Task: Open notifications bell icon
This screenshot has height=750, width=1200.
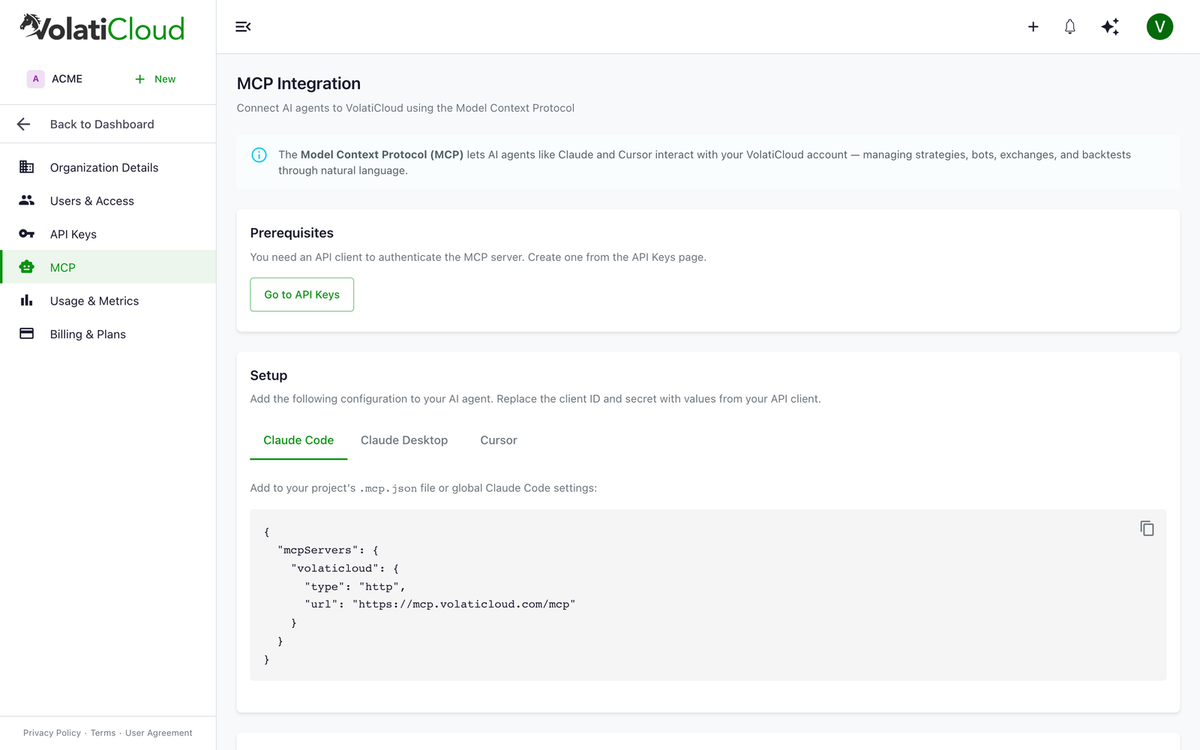Action: click(1070, 27)
